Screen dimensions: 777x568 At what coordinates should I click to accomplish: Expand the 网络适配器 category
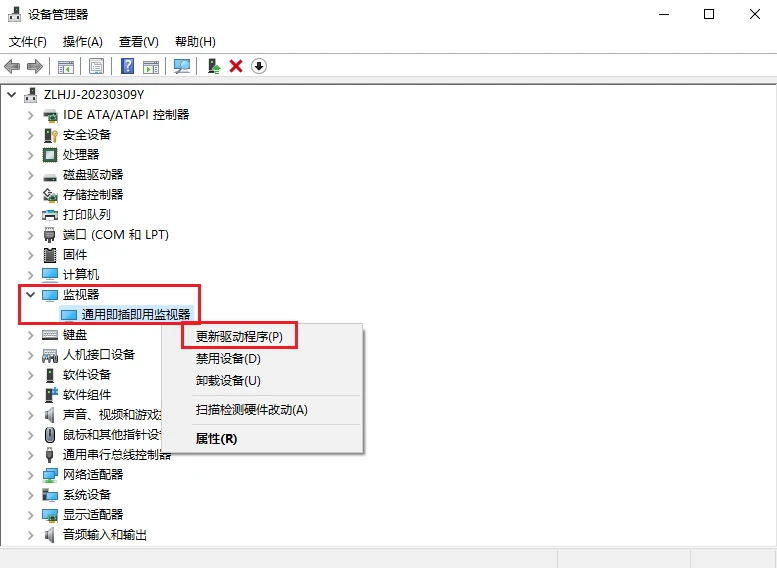(31, 474)
